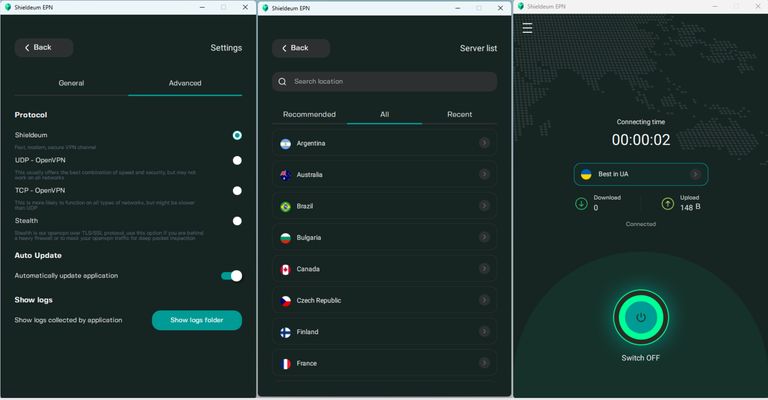Select the TCP - OpenVPN protocol
The width and height of the screenshot is (768, 400).
(x=237, y=190)
